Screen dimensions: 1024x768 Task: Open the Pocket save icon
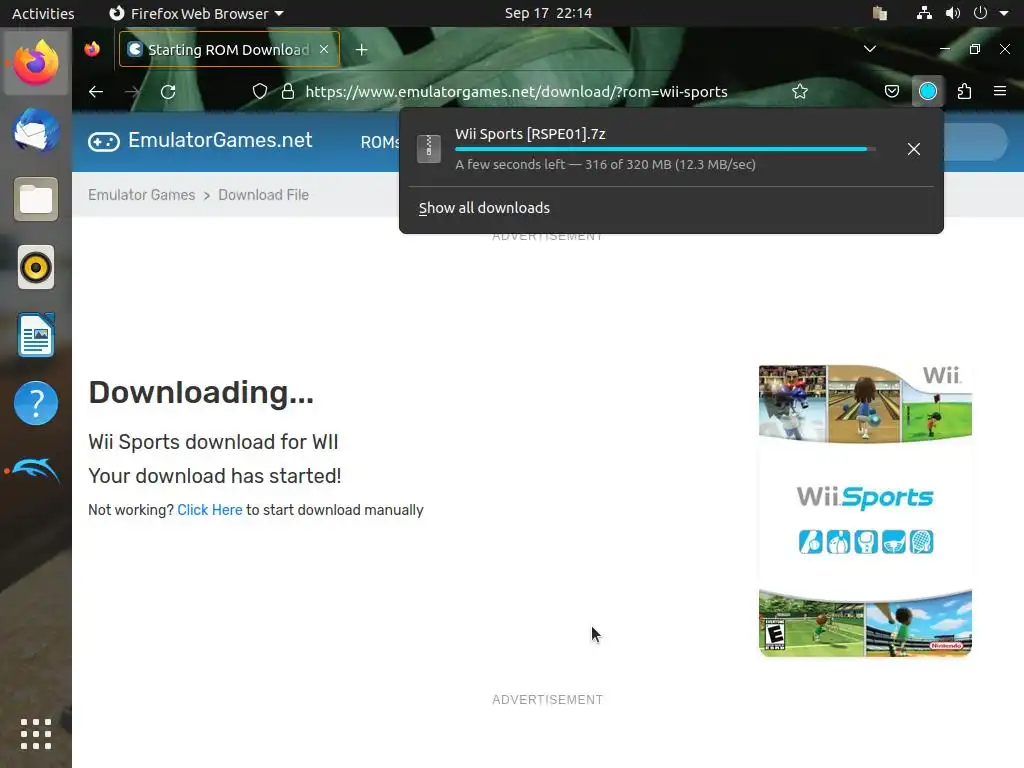click(891, 91)
